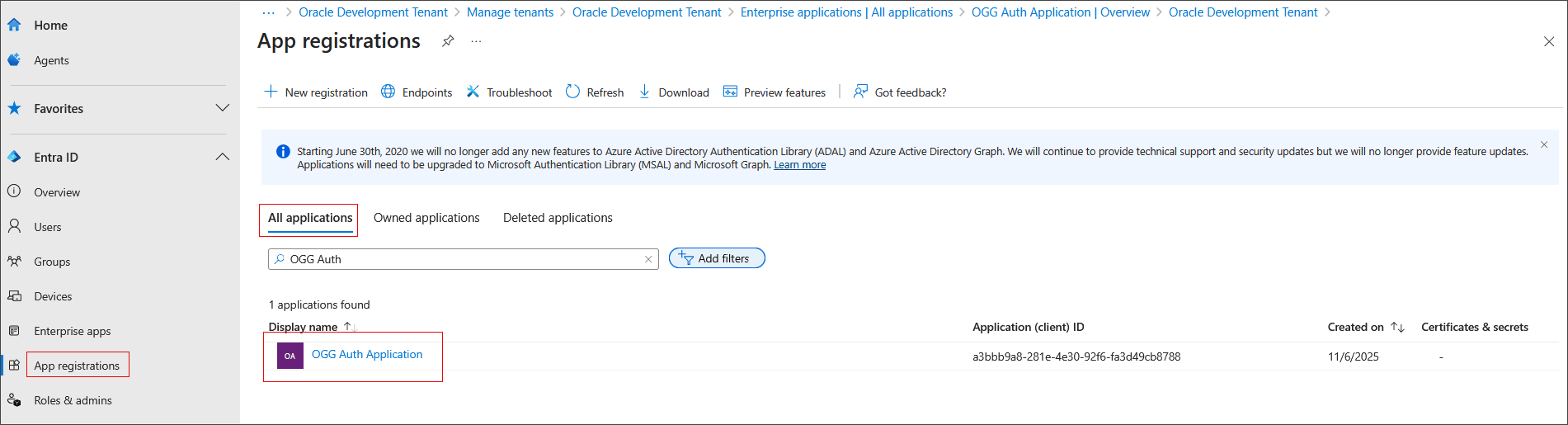Click the OA purple app tile

[290, 356]
